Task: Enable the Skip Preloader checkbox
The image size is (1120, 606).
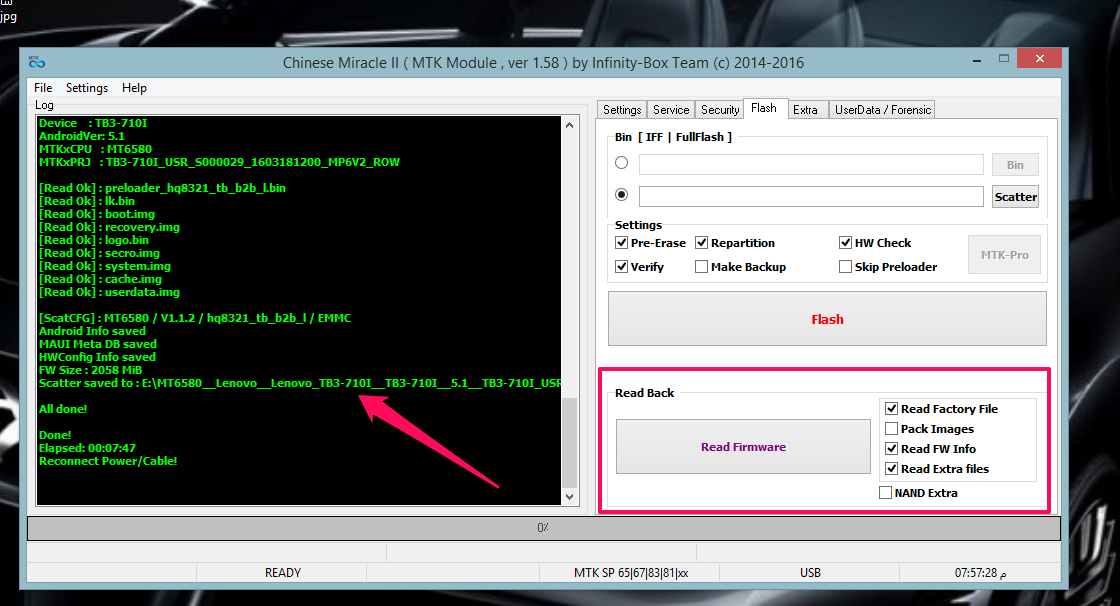Action: click(845, 267)
